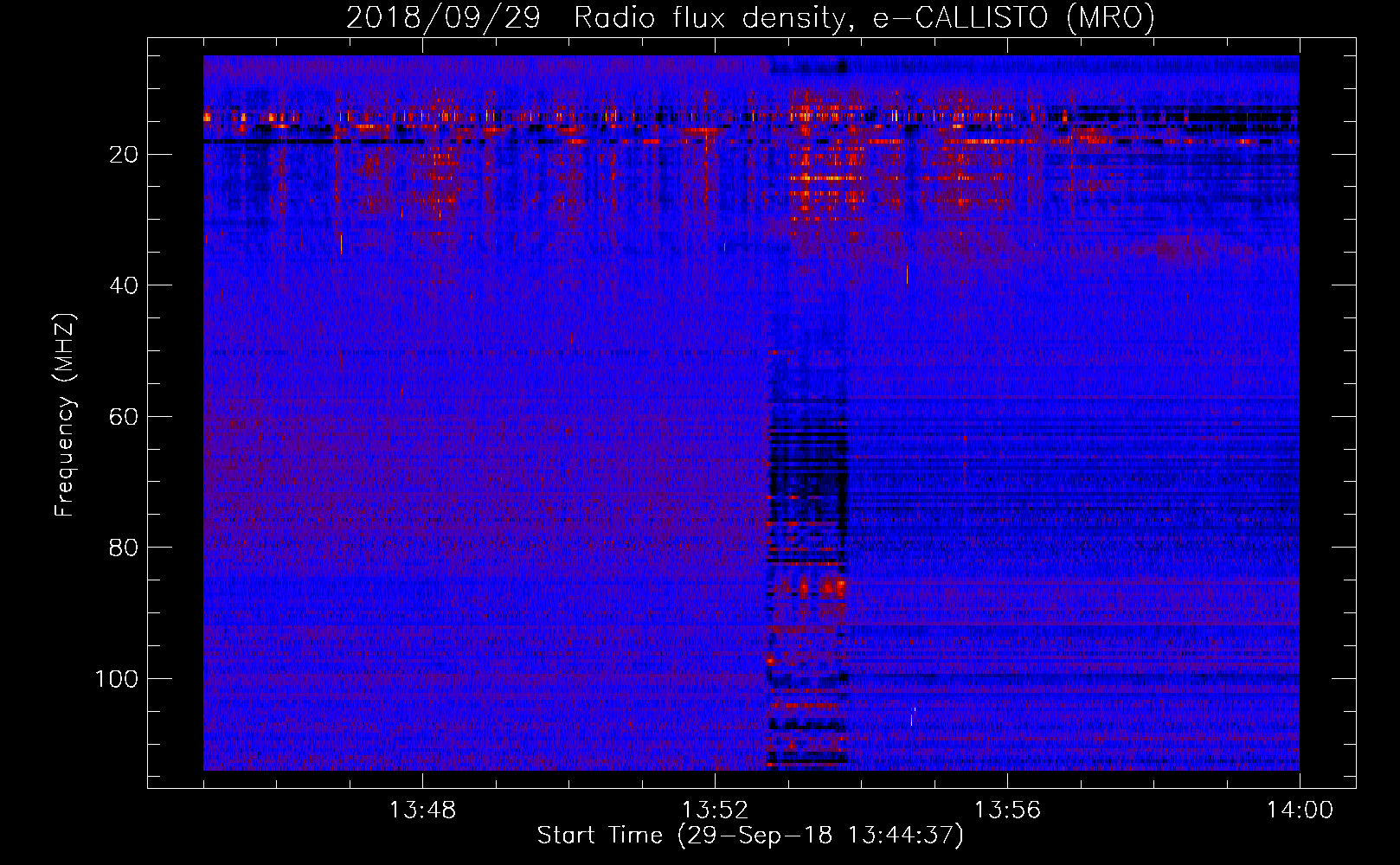1400x865 pixels.
Task: Click the 80 MHz frequency tick label
Action: point(125,548)
